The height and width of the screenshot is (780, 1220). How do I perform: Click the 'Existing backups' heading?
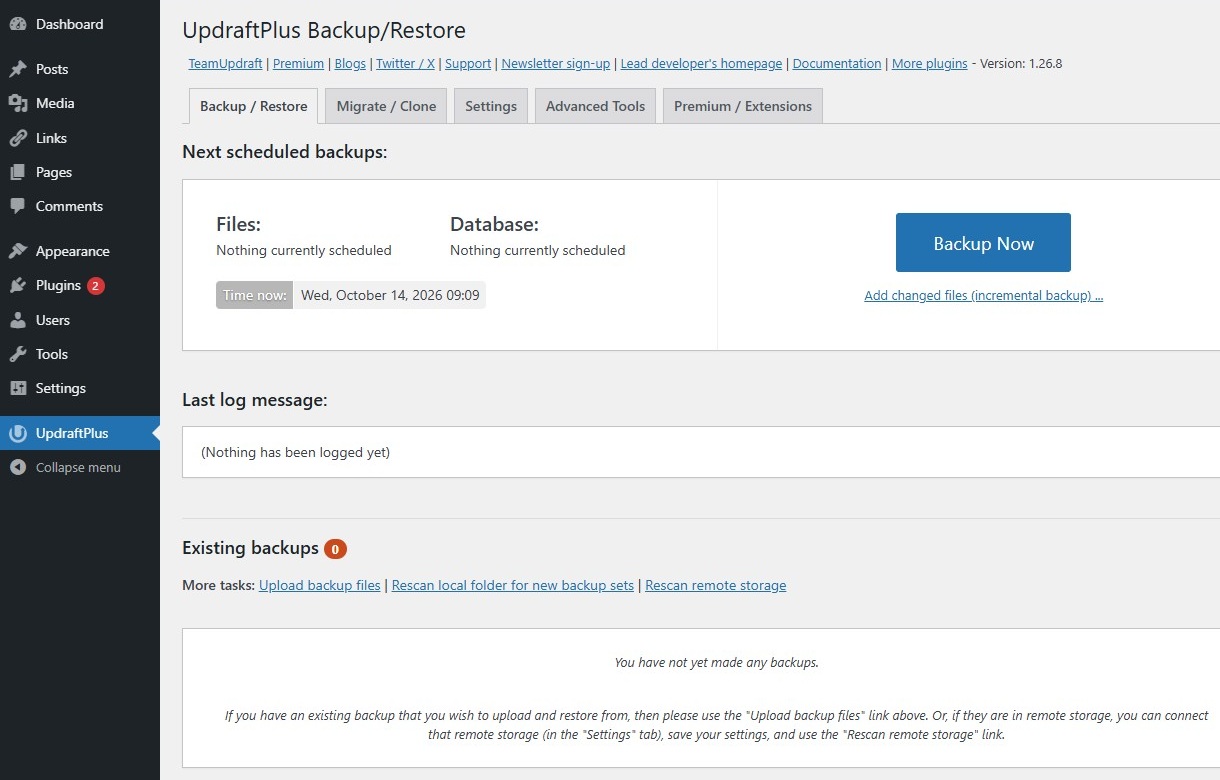pos(250,548)
